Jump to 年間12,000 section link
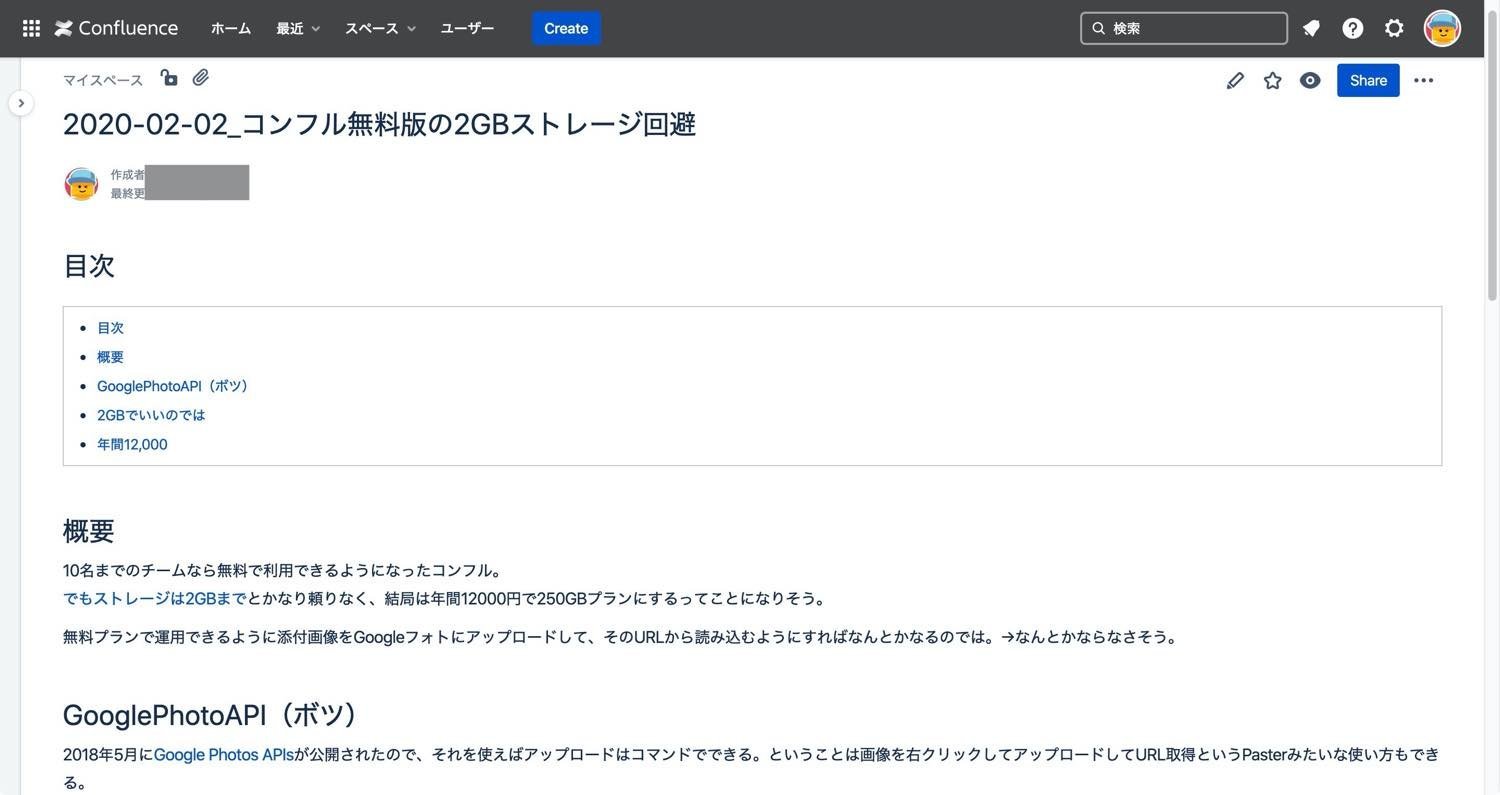The width and height of the screenshot is (1500, 795). pos(132,444)
